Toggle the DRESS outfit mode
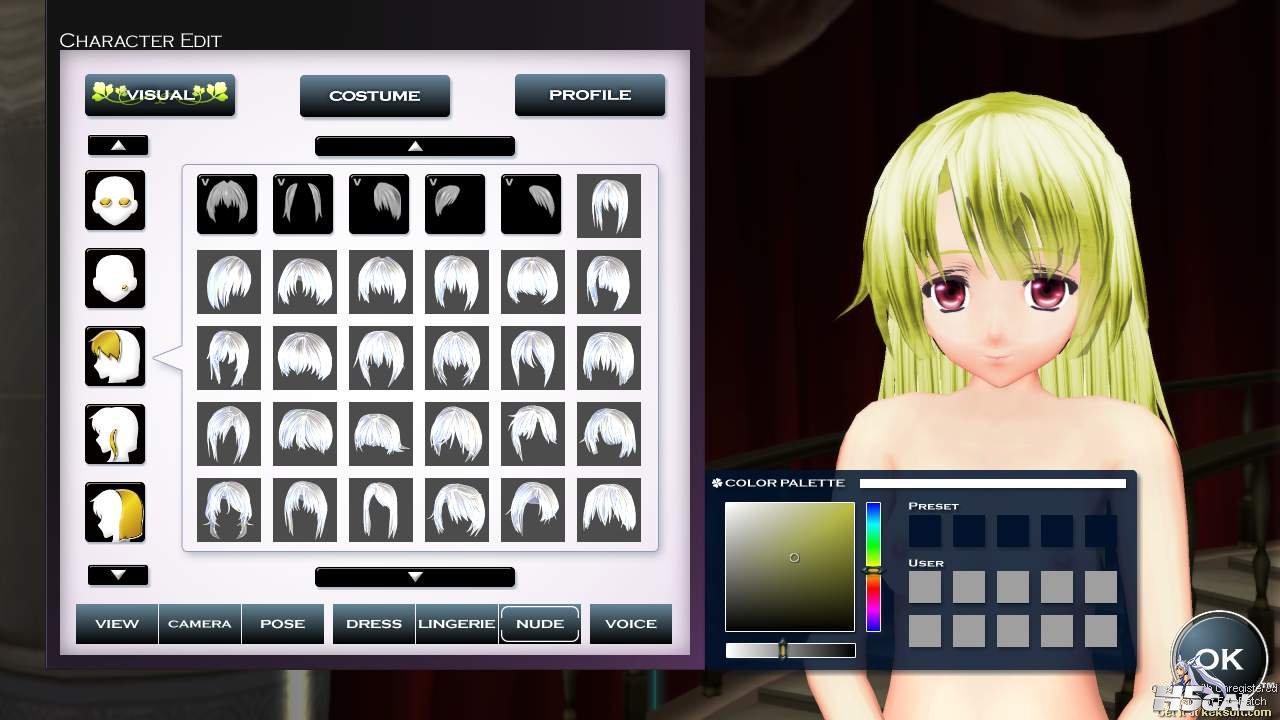The height and width of the screenshot is (720, 1280). tap(374, 623)
